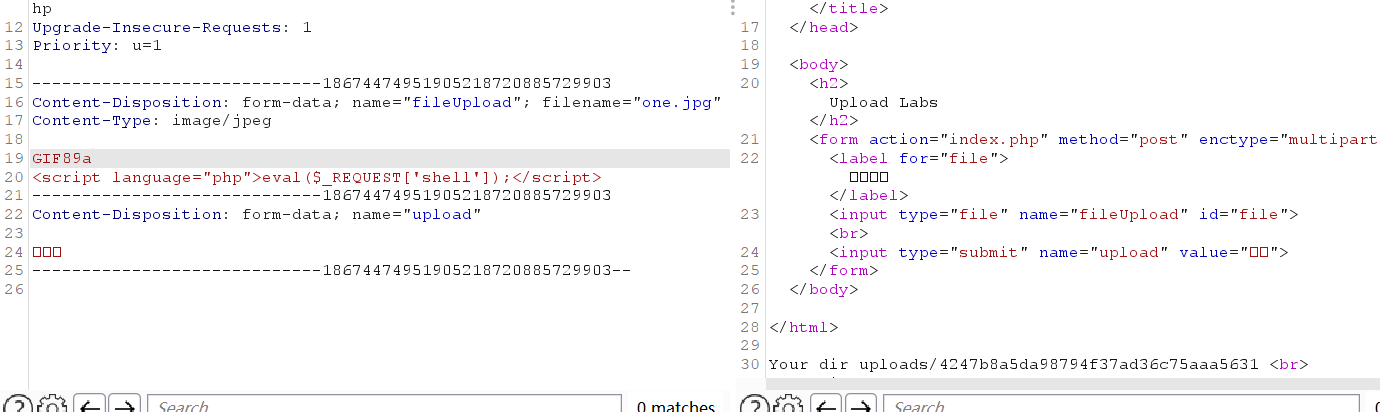
Task: Click the 'Upload Labs' heading text in response
Action: [x=884, y=102]
